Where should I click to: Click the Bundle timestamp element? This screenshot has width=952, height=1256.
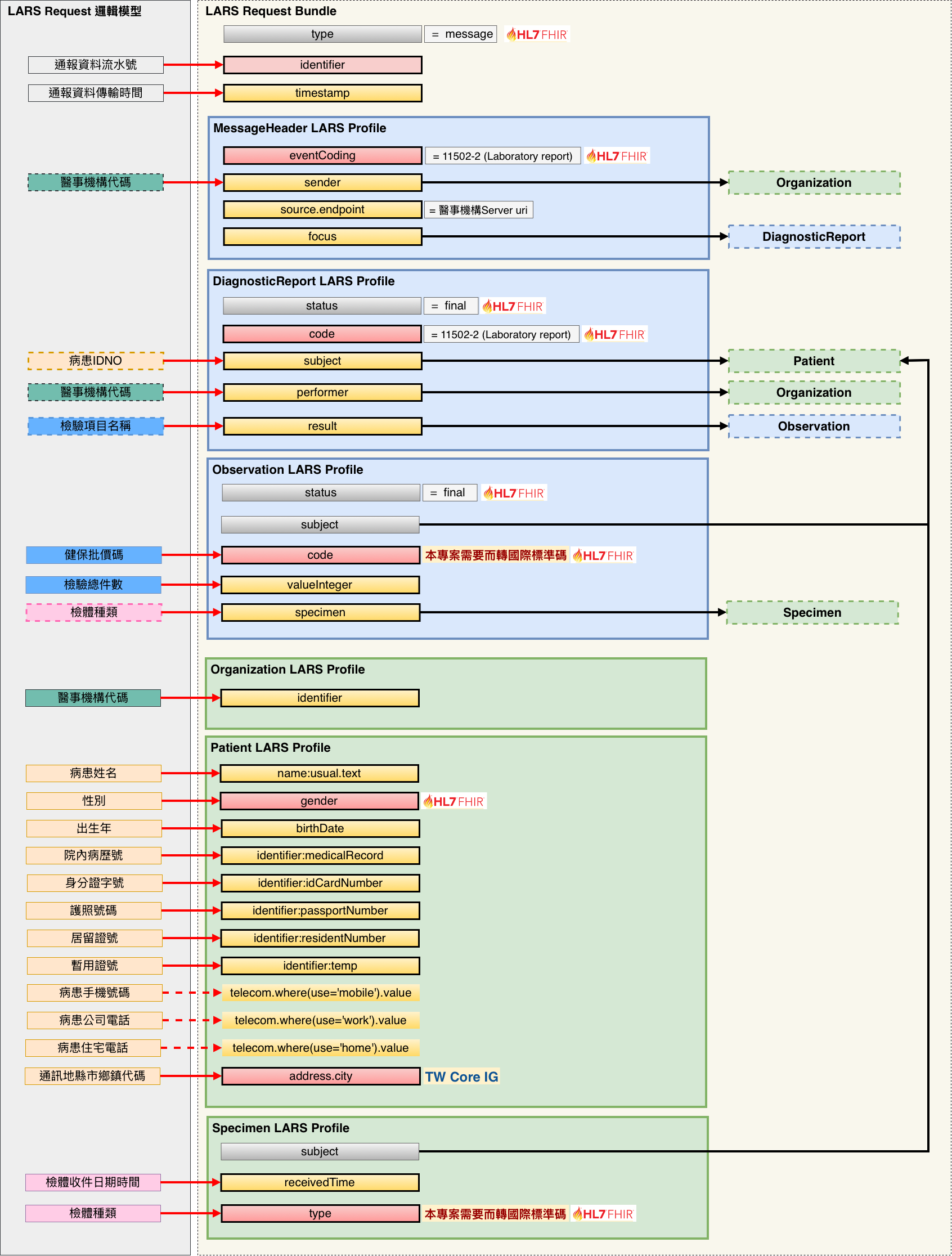(x=322, y=93)
